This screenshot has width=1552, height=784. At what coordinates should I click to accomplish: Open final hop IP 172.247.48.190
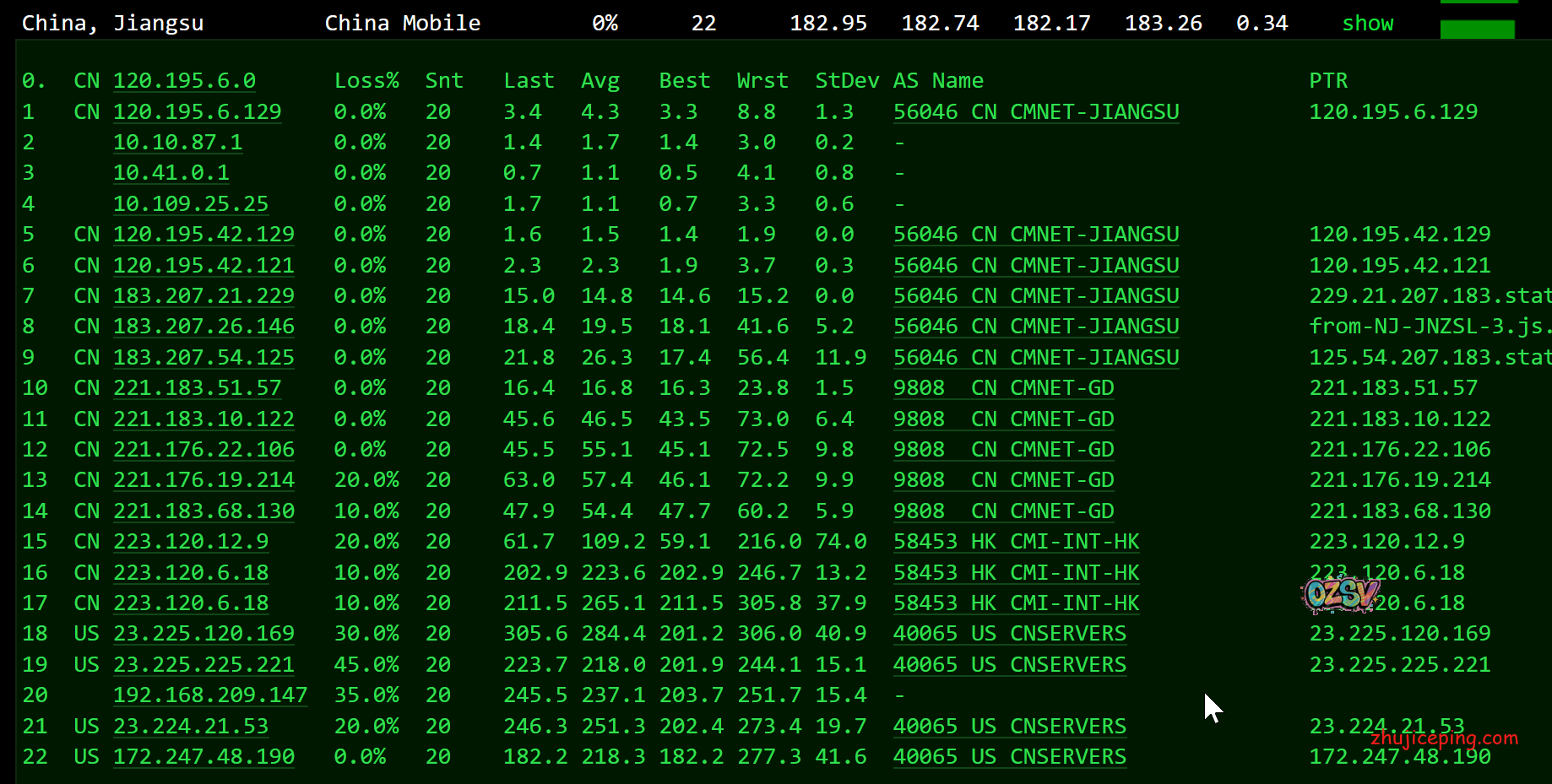click(203, 757)
